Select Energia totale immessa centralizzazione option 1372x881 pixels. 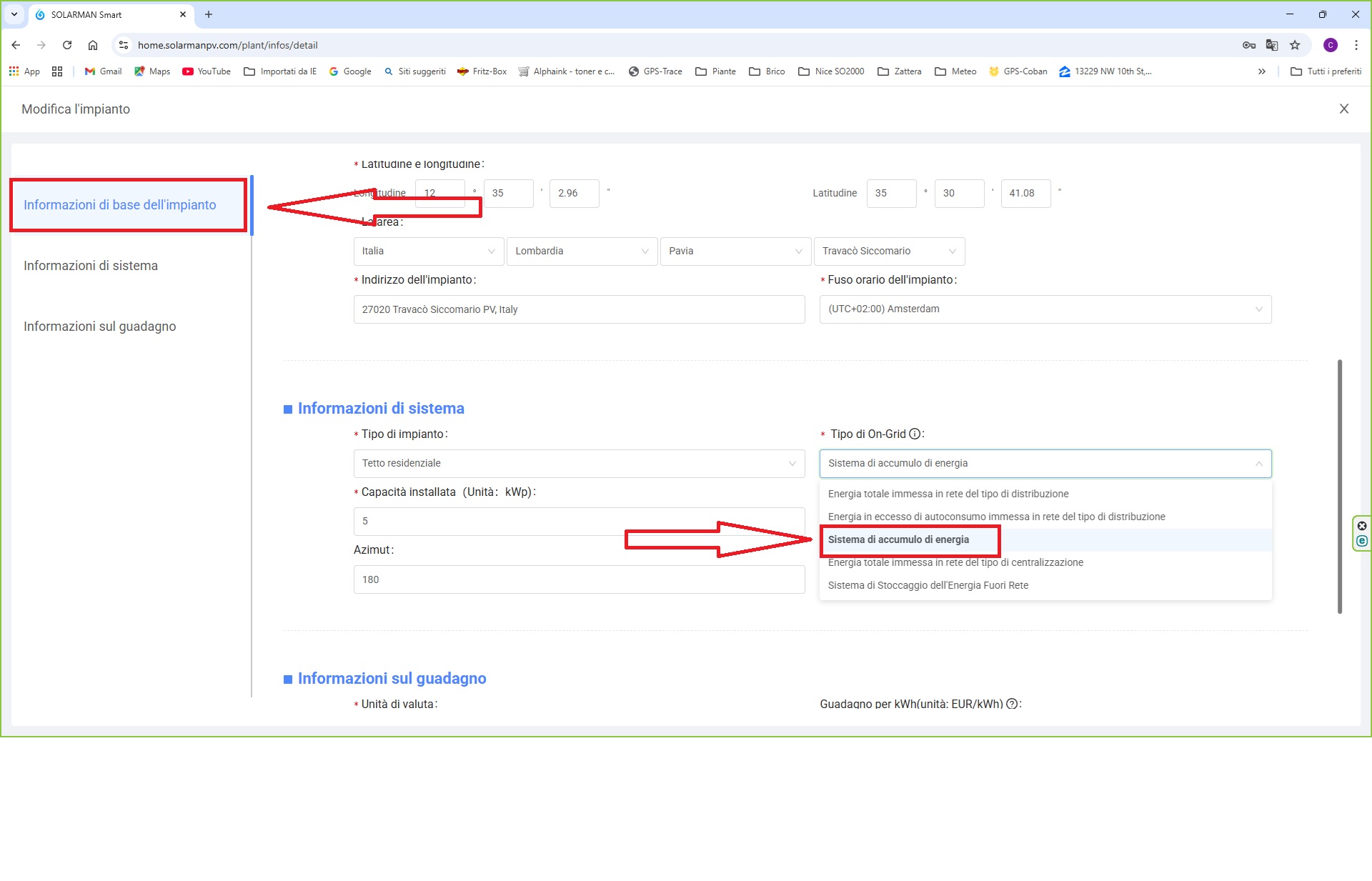(1045, 562)
